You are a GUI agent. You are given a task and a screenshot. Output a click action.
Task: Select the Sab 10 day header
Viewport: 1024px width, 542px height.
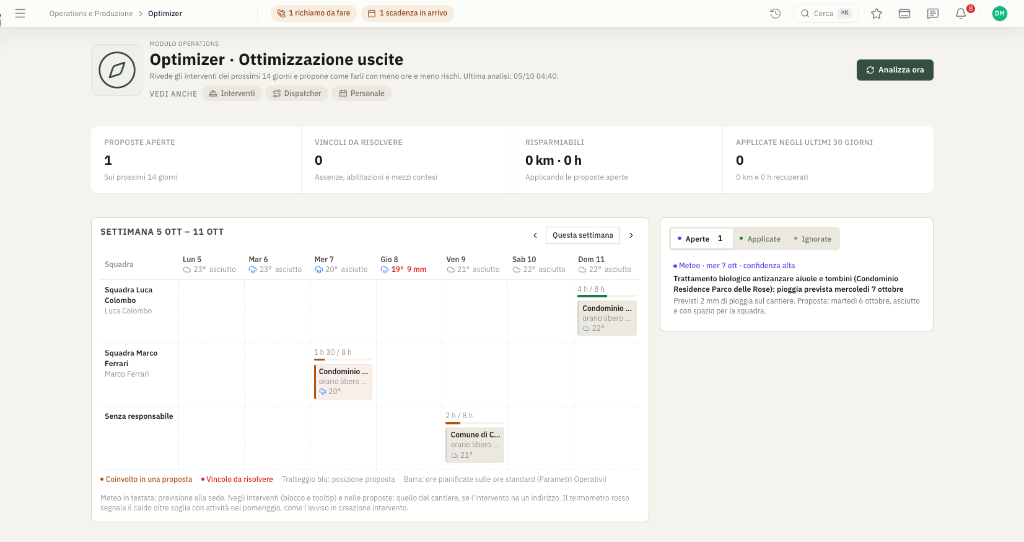coord(539,264)
